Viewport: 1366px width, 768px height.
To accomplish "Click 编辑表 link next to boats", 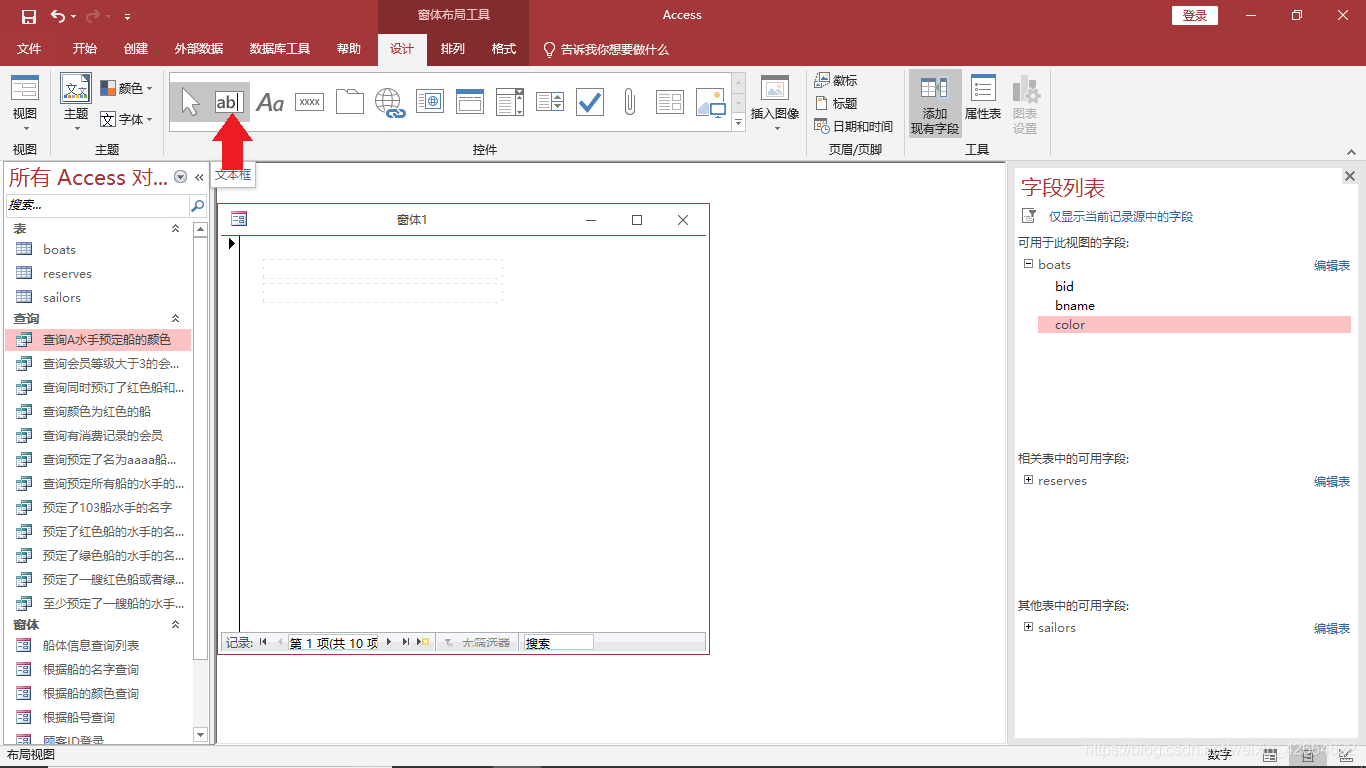I will coord(1332,265).
